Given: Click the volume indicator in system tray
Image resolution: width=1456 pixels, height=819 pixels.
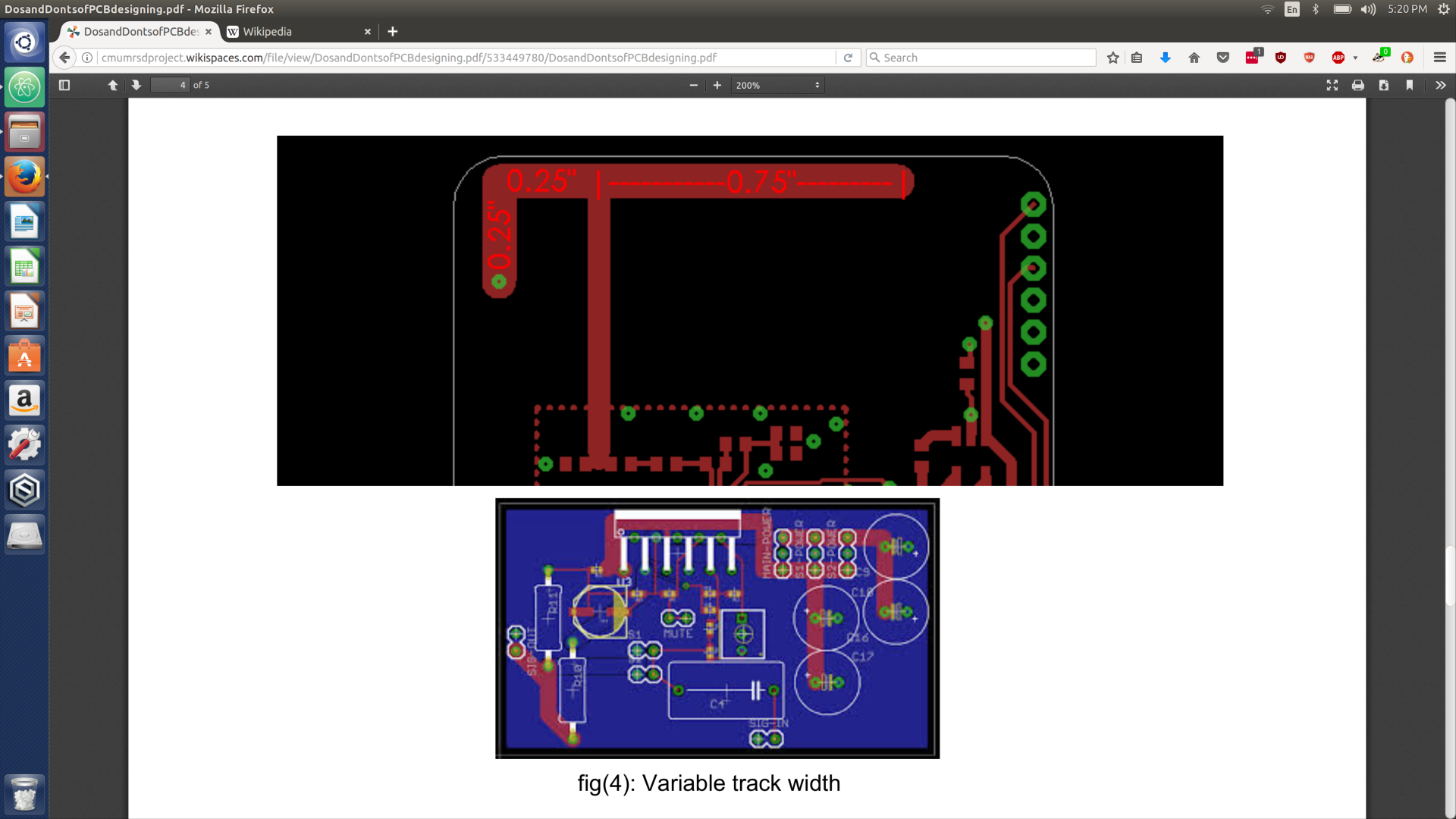Looking at the screenshot, I should pyautogui.click(x=1367, y=9).
